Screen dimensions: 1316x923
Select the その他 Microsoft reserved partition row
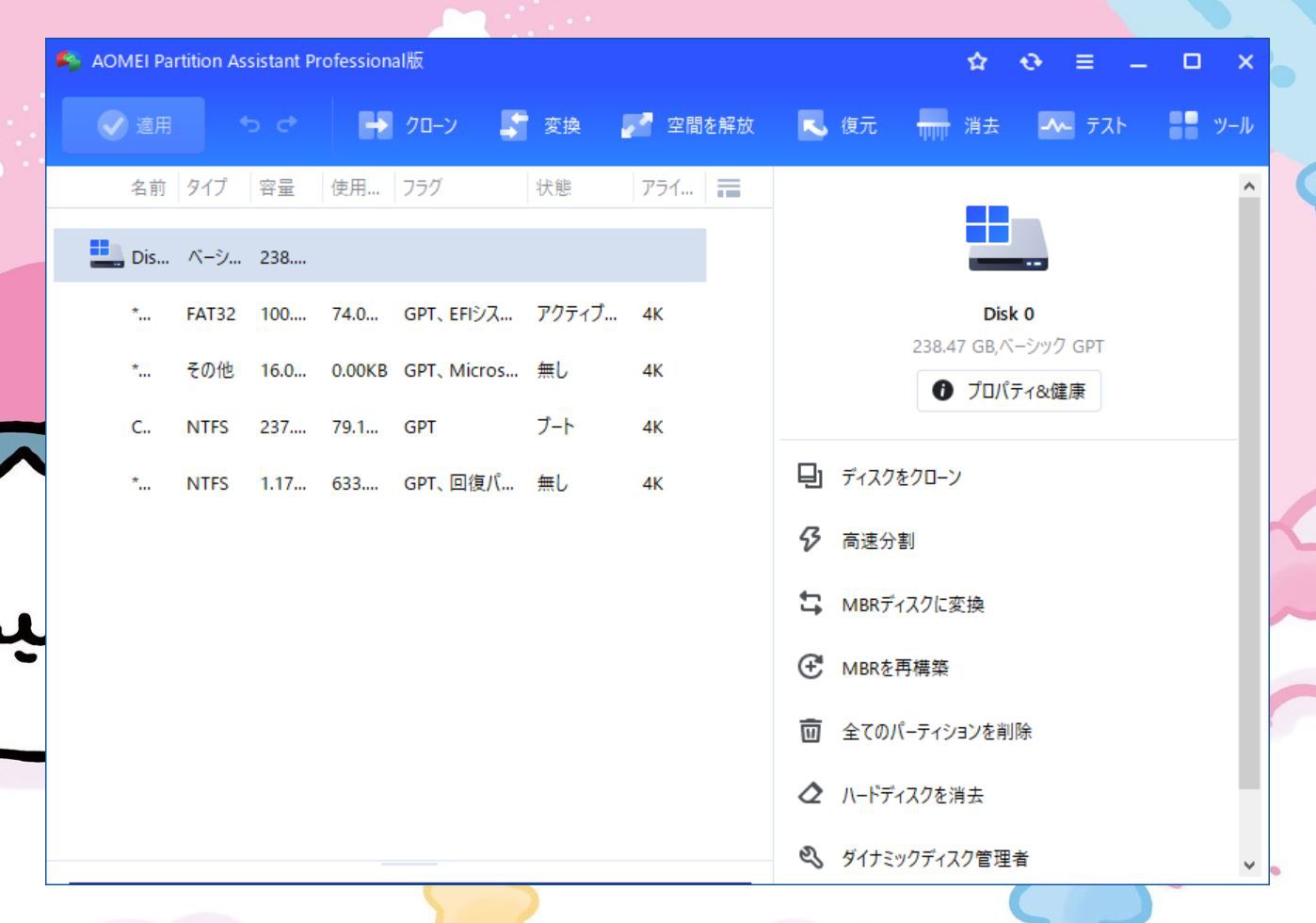(x=379, y=370)
